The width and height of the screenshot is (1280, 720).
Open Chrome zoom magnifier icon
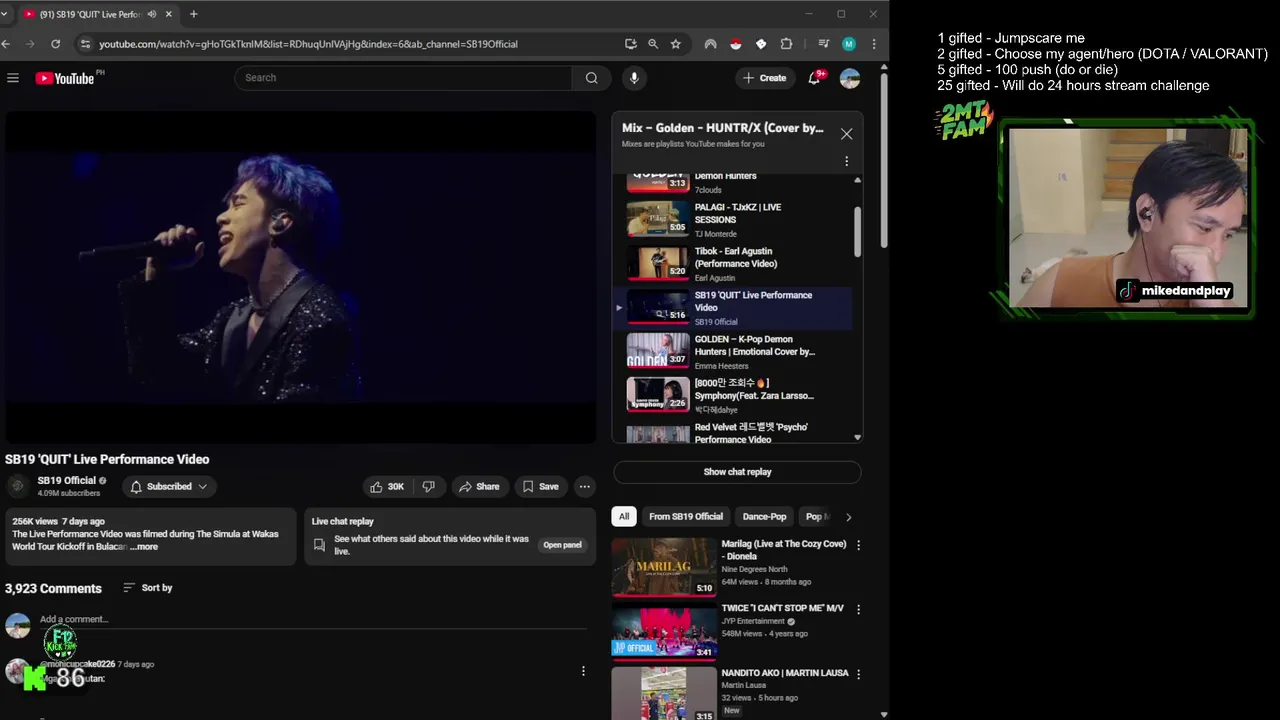coord(653,44)
